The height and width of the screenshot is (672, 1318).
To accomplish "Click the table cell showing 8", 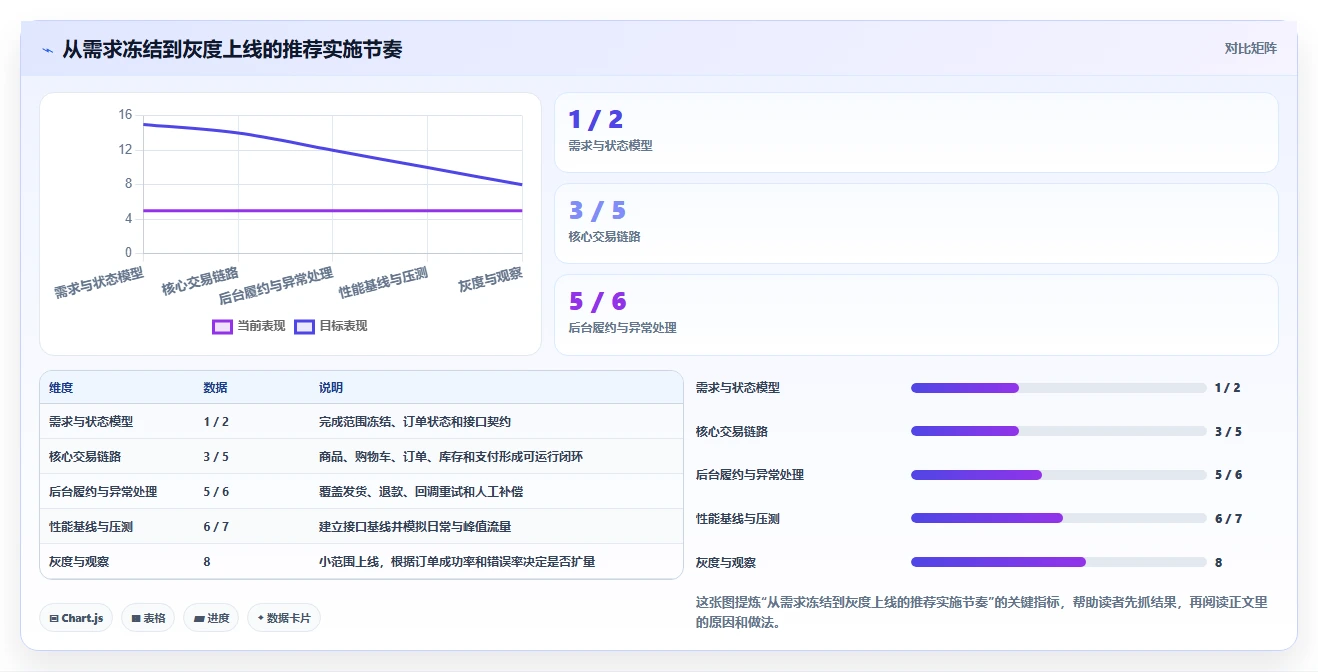I will (x=207, y=562).
